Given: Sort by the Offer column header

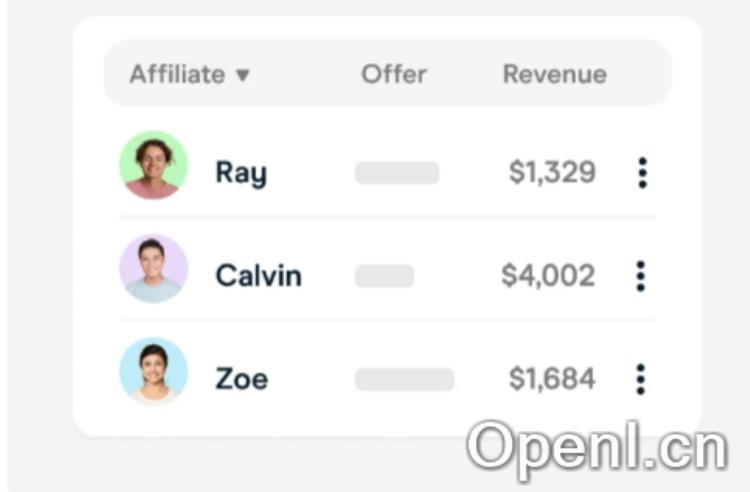Looking at the screenshot, I should [394, 74].
